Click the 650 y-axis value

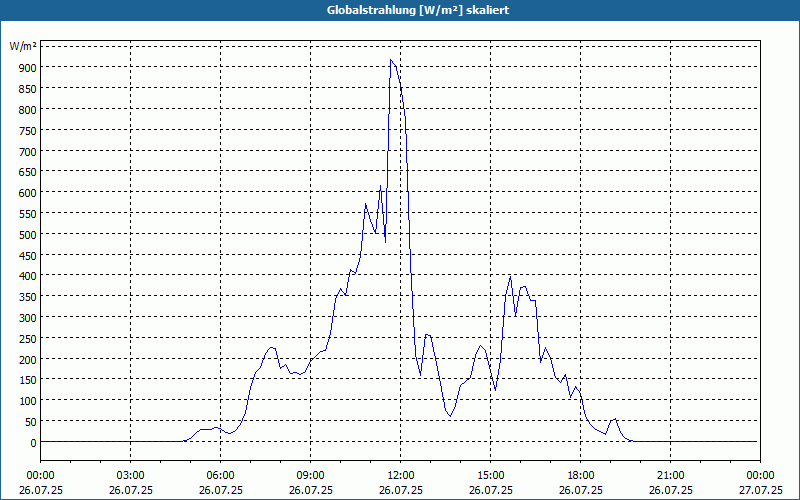click(x=29, y=172)
